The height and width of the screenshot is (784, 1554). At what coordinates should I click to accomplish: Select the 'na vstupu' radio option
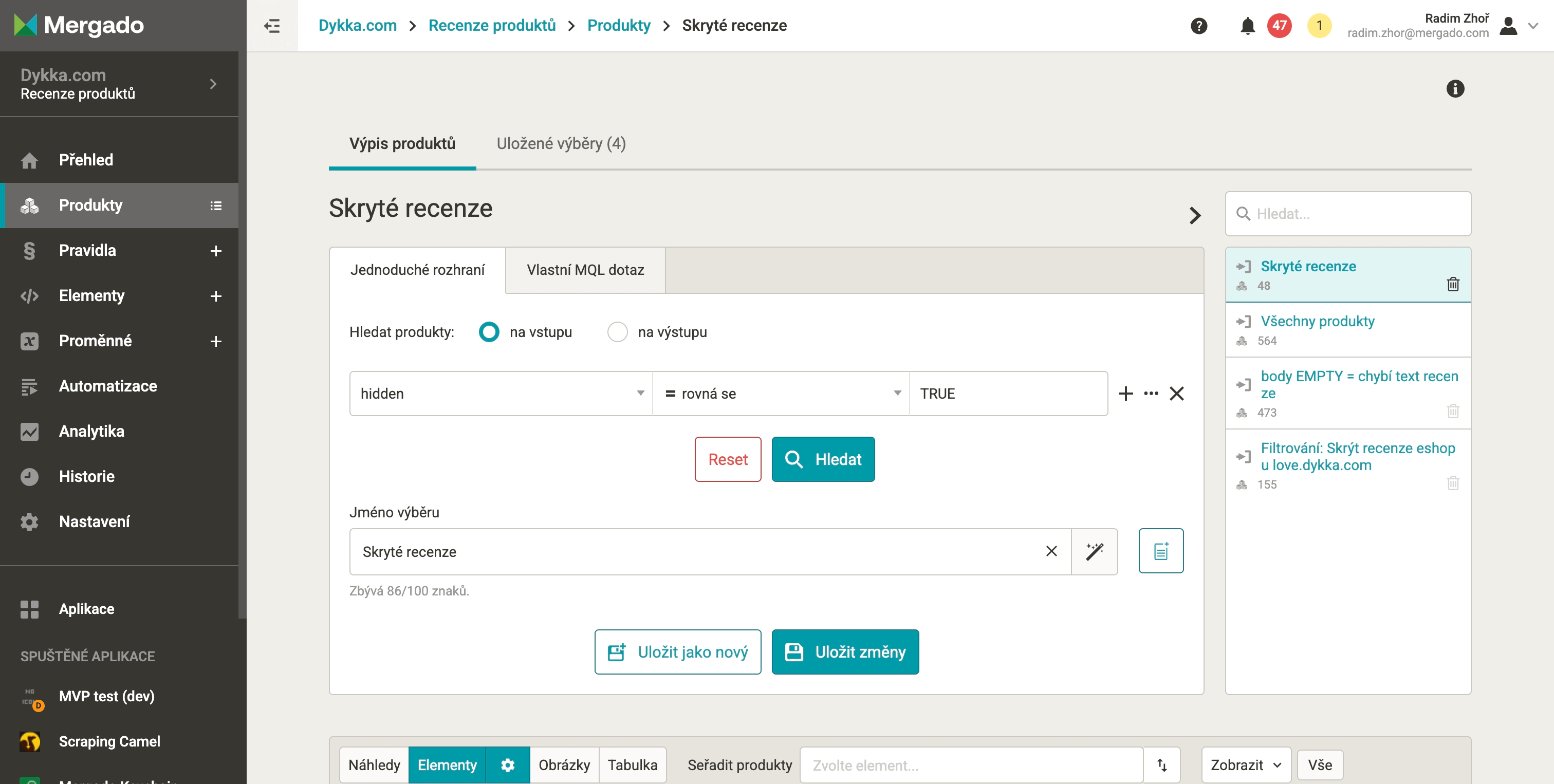coord(489,332)
